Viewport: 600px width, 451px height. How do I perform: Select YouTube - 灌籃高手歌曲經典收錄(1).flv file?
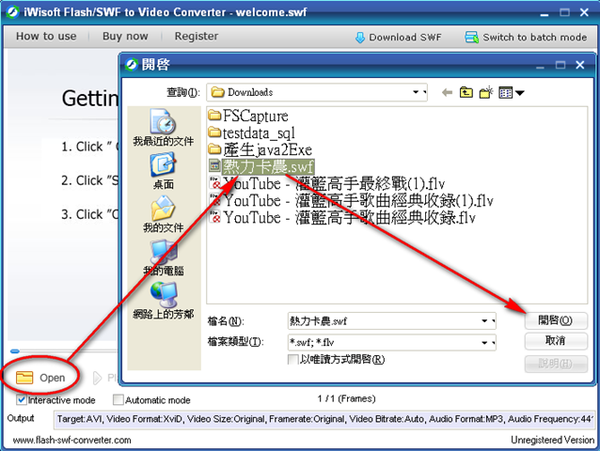[351, 201]
